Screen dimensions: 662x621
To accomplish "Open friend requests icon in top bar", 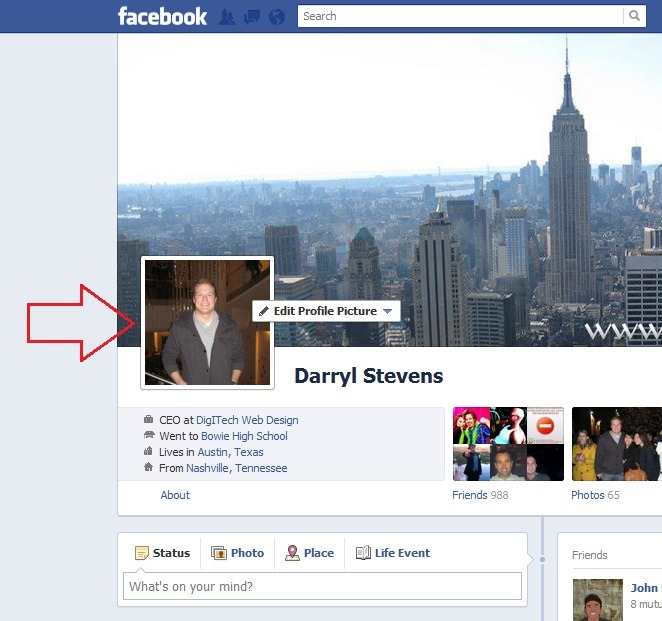I will [x=227, y=16].
